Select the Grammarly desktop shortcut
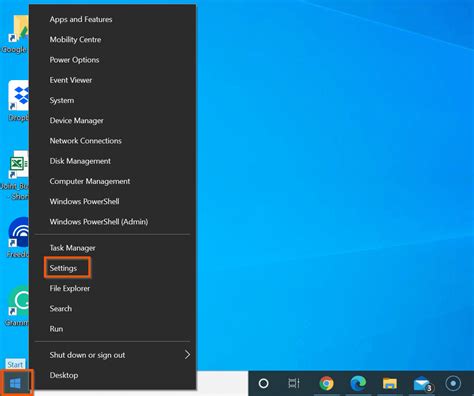Screen dimensions: 474x396 [17, 306]
